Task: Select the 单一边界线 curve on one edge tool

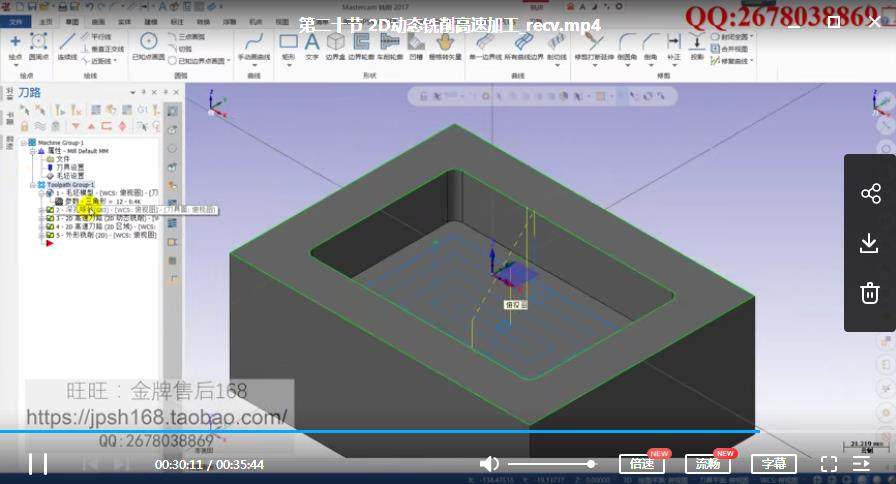Action: pos(485,46)
